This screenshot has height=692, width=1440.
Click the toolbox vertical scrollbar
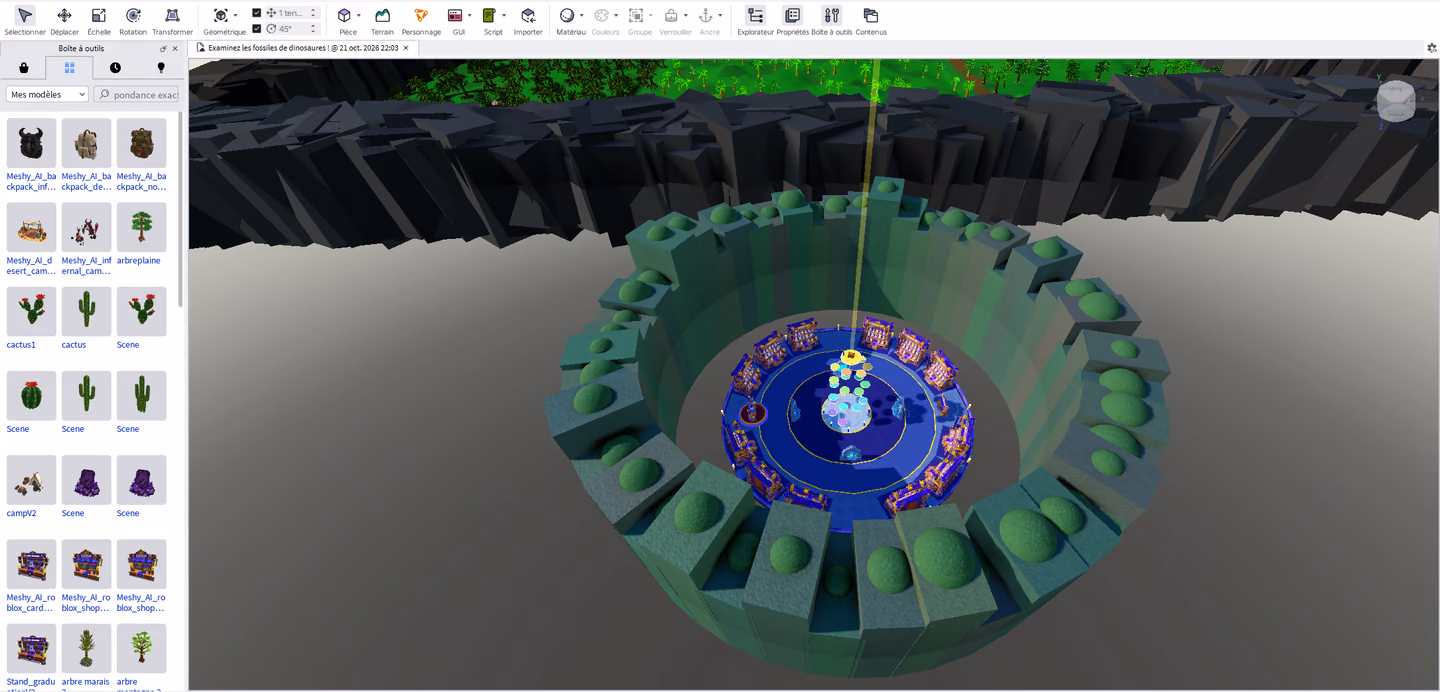[x=181, y=210]
